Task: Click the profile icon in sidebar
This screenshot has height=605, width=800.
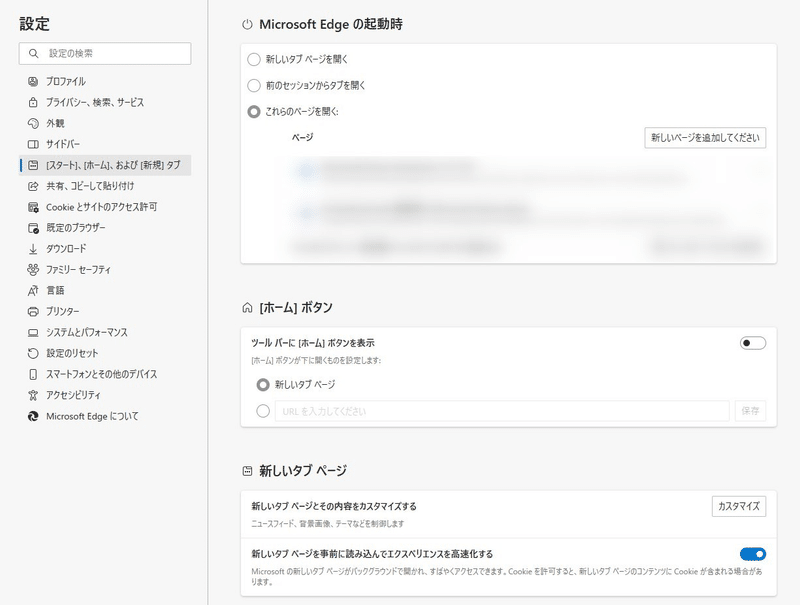Action: (x=33, y=81)
